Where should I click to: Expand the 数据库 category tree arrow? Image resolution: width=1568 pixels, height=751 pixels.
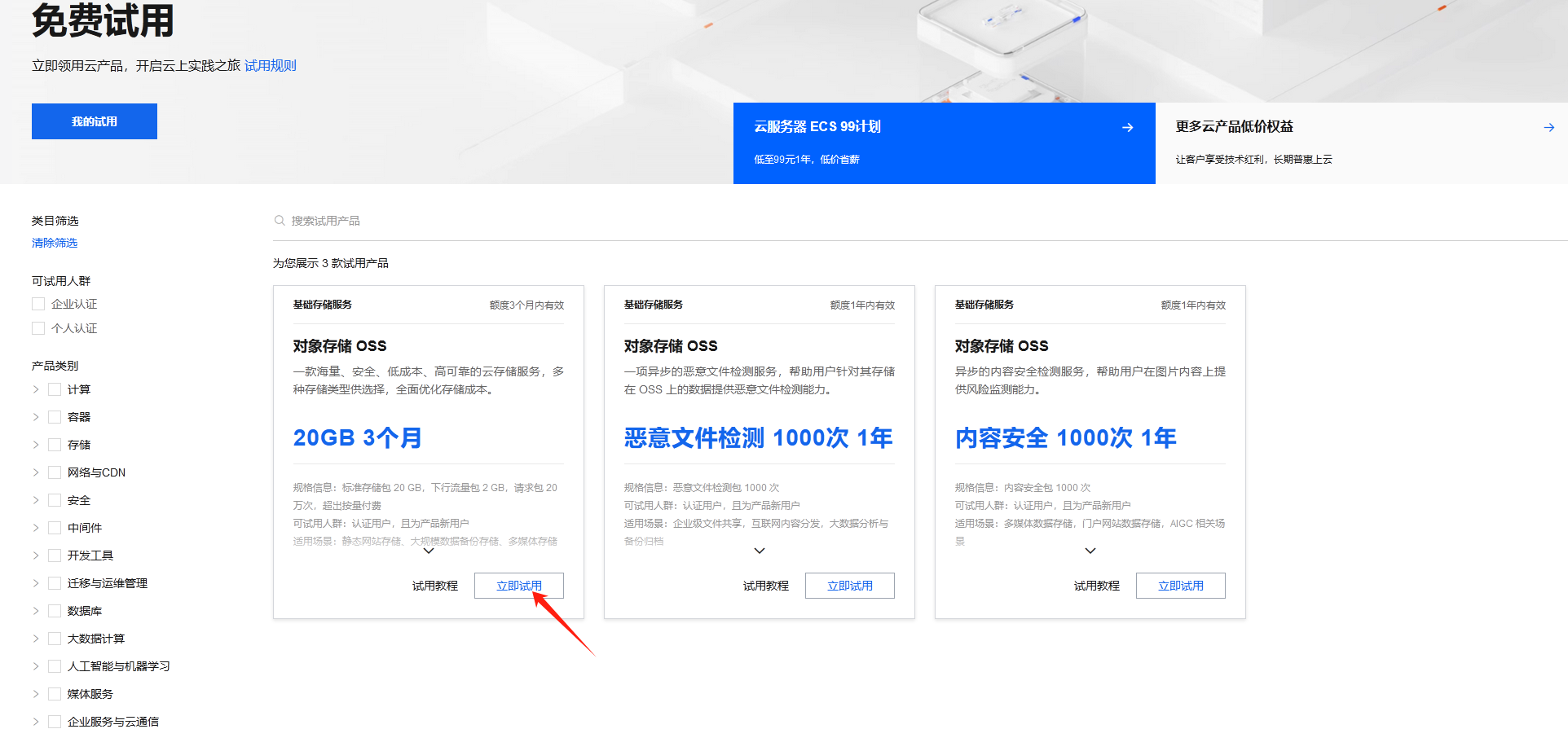click(36, 611)
